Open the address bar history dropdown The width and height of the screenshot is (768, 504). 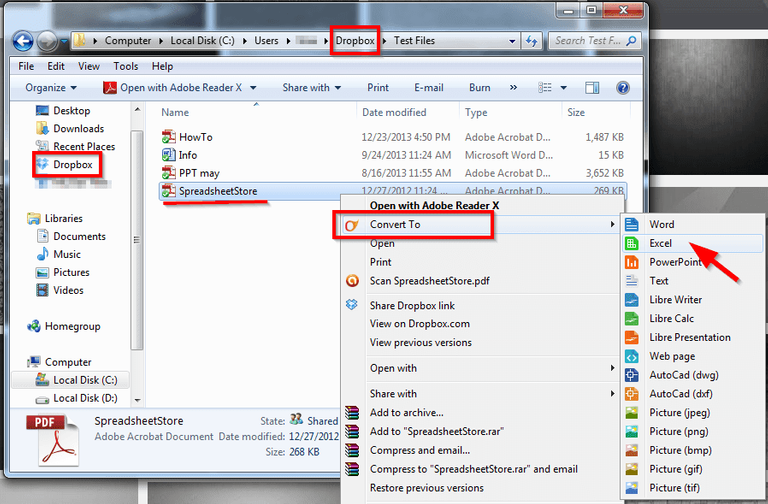(512, 41)
